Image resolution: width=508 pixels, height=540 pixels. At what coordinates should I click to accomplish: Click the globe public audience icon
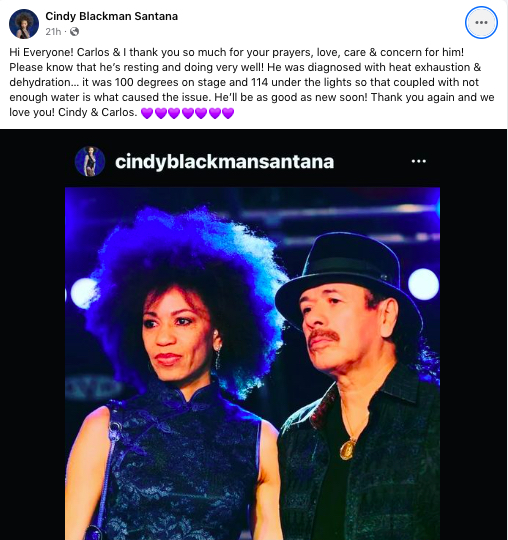pyautogui.click(x=74, y=32)
